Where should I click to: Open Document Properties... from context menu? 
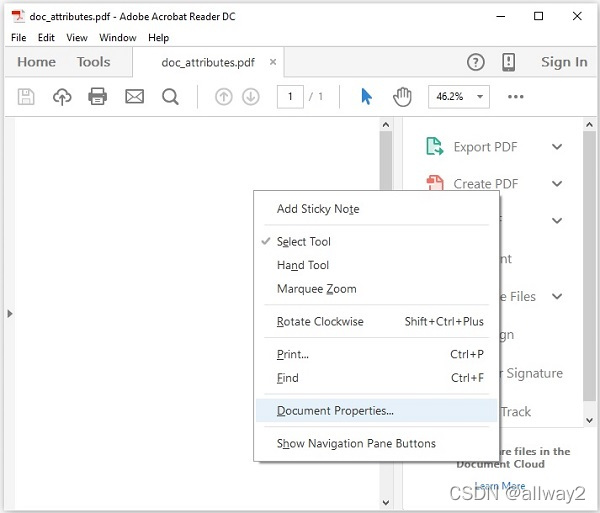377,410
